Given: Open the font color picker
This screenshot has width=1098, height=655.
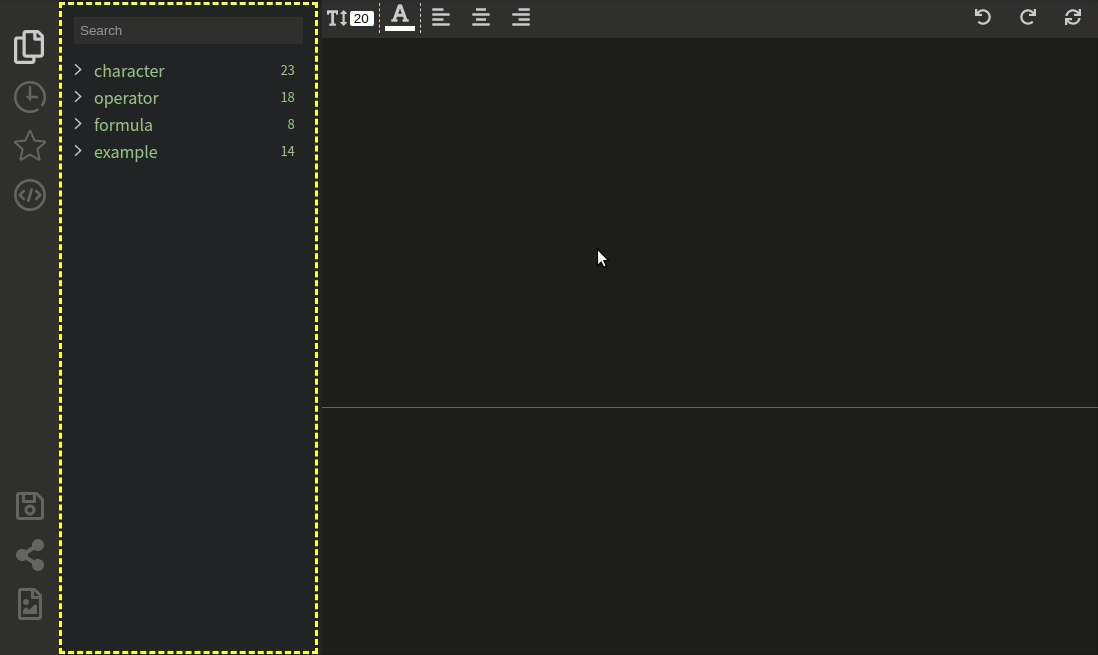Looking at the screenshot, I should pos(400,17).
